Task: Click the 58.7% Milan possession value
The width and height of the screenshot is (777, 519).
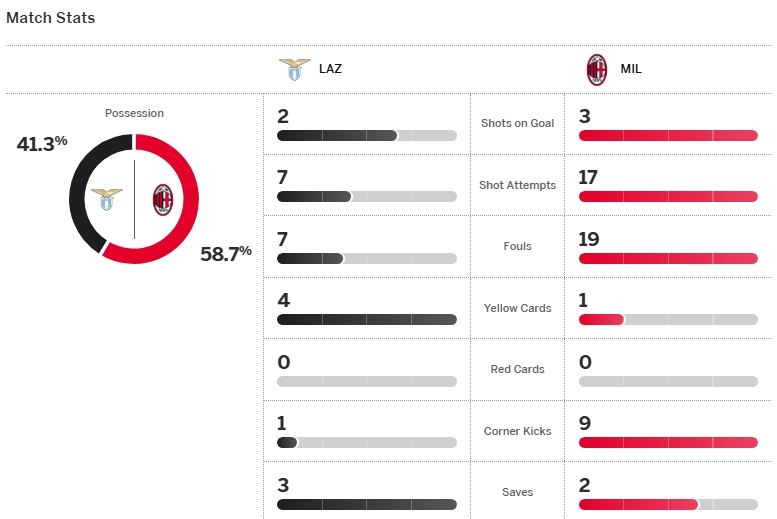Action: (226, 254)
